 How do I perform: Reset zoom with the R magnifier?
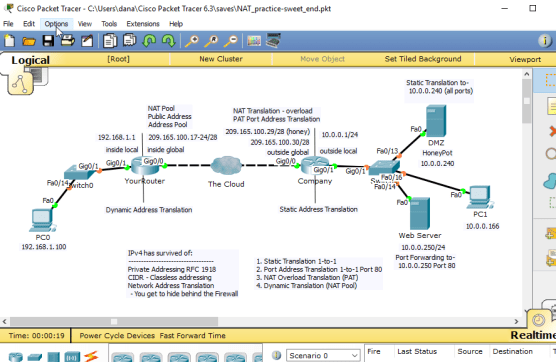point(211,41)
